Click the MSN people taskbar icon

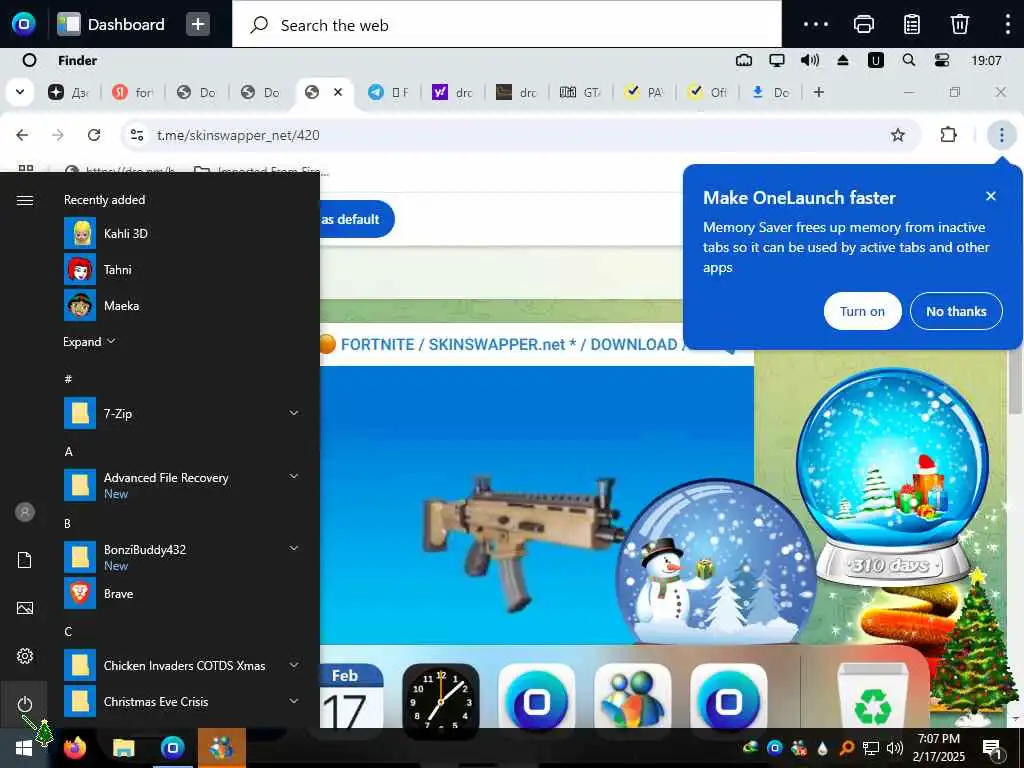pyautogui.click(x=221, y=748)
